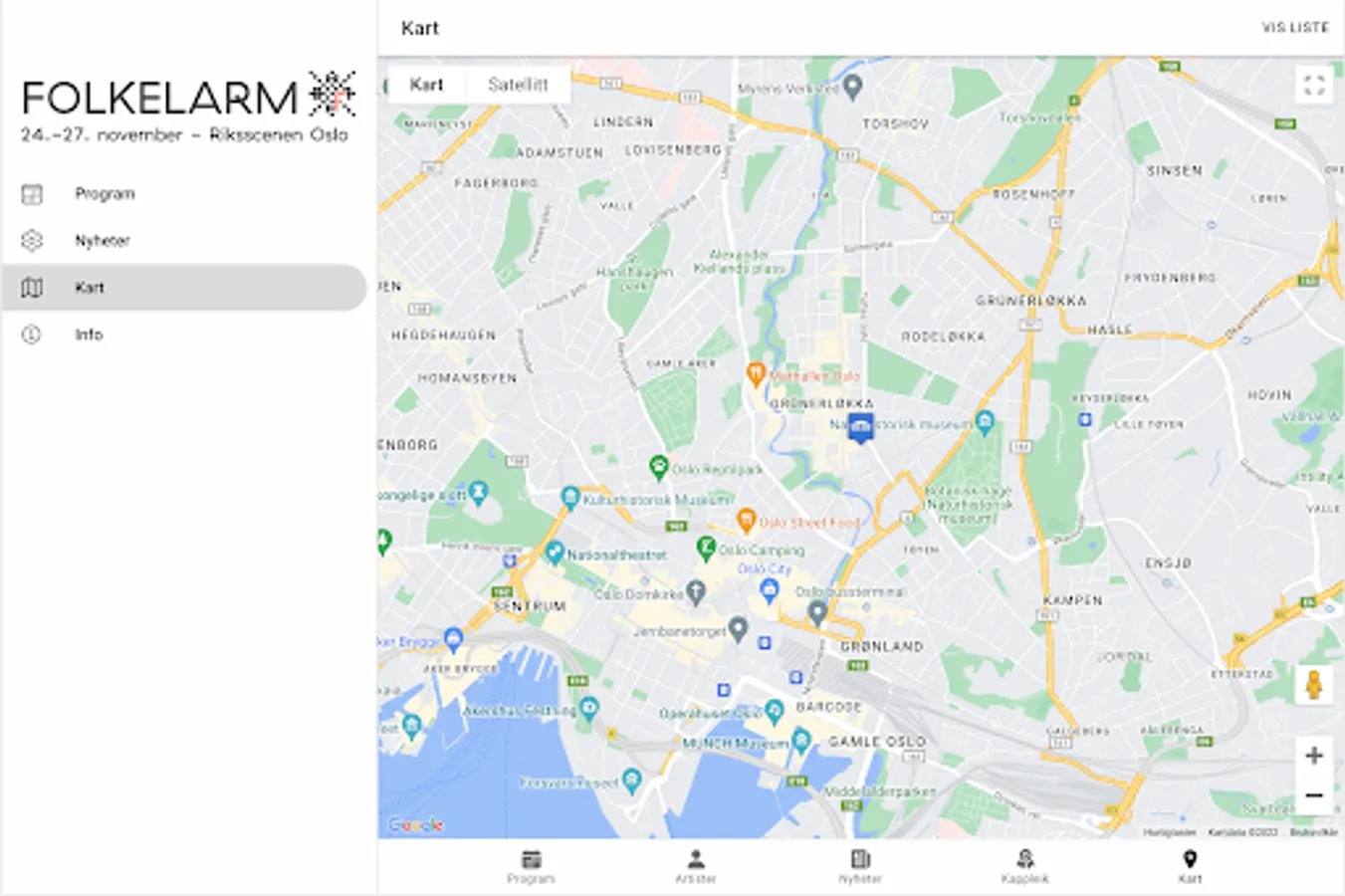Screen dimensions: 1345x896
Task: Click the Operahuset Oslo pin
Action: pyautogui.click(x=774, y=711)
